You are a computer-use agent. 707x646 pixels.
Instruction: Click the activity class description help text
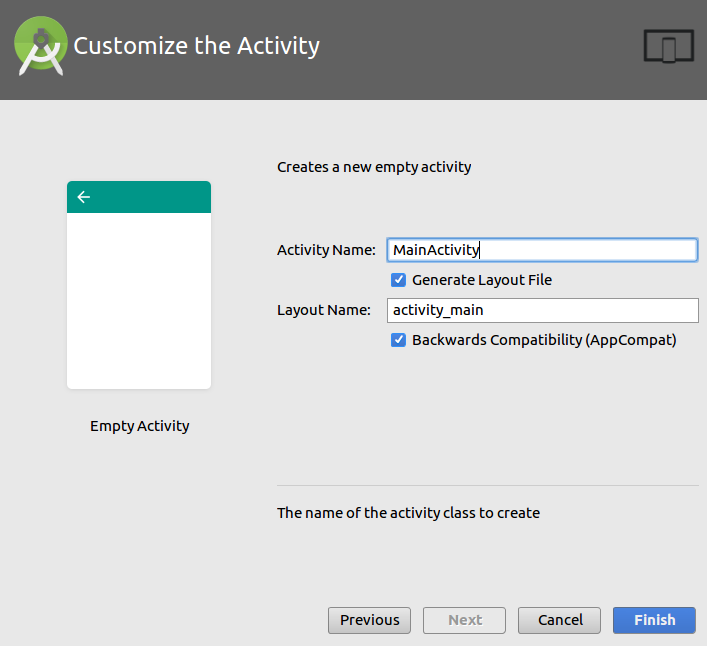pyautogui.click(x=408, y=513)
